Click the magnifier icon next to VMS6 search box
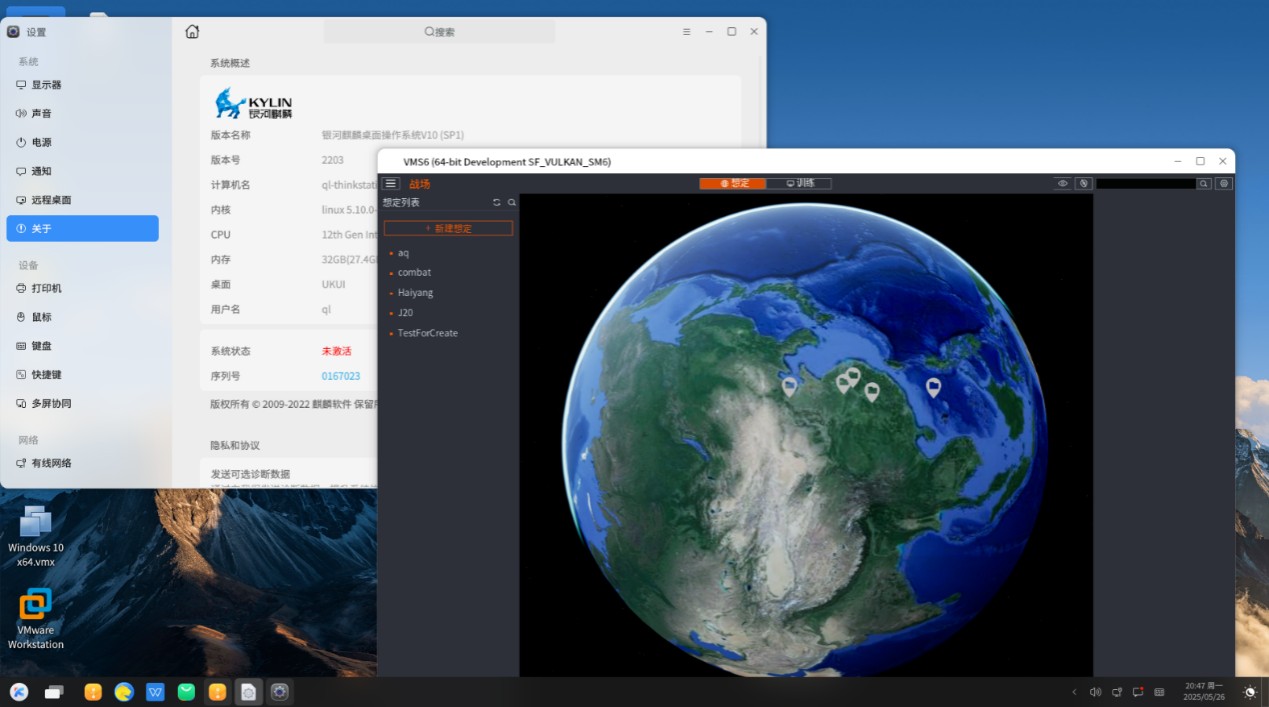The image size is (1269, 707). 1204,184
